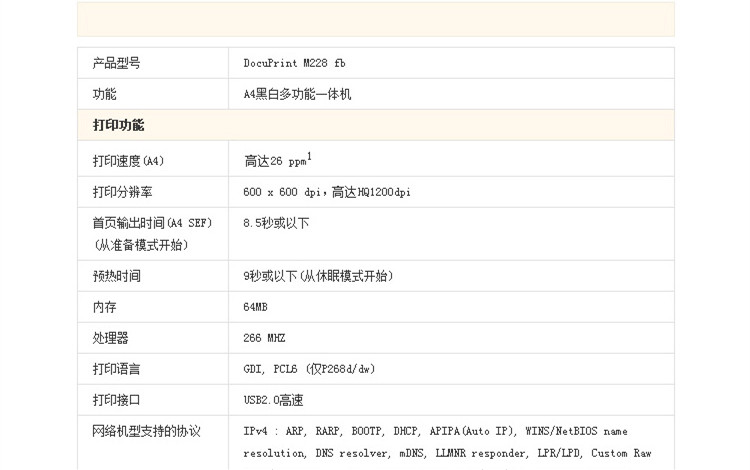Click the 高达26 ppm print speed value
750x470 pixels.
pos(275,160)
